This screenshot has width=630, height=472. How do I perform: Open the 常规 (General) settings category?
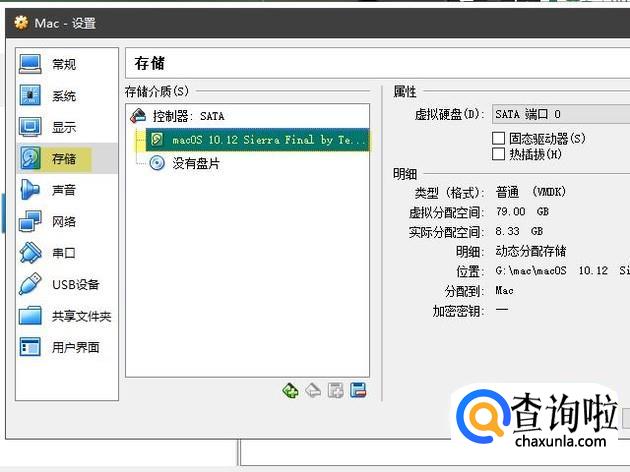pos(67,64)
